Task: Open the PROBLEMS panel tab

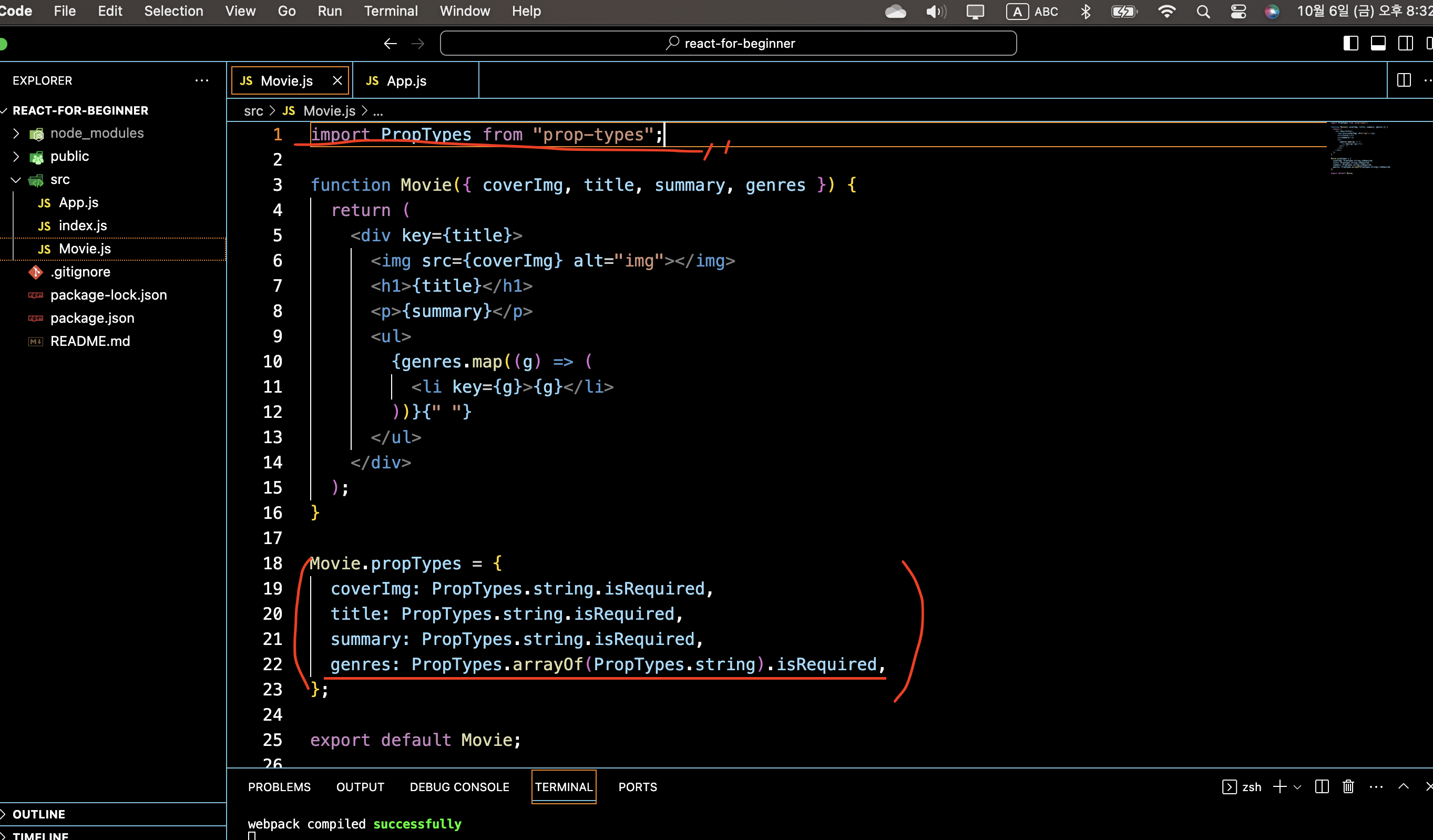Action: pyautogui.click(x=279, y=786)
